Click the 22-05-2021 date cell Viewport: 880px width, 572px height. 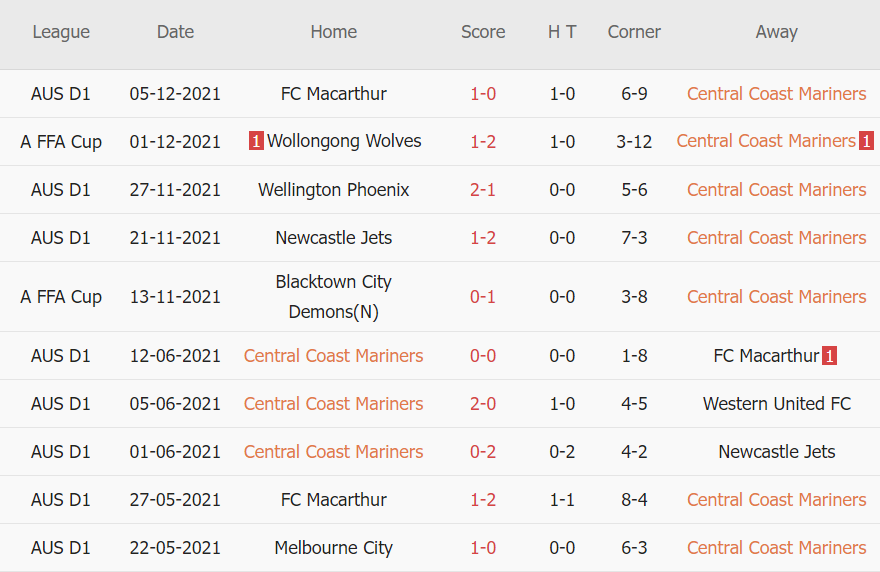(x=175, y=548)
